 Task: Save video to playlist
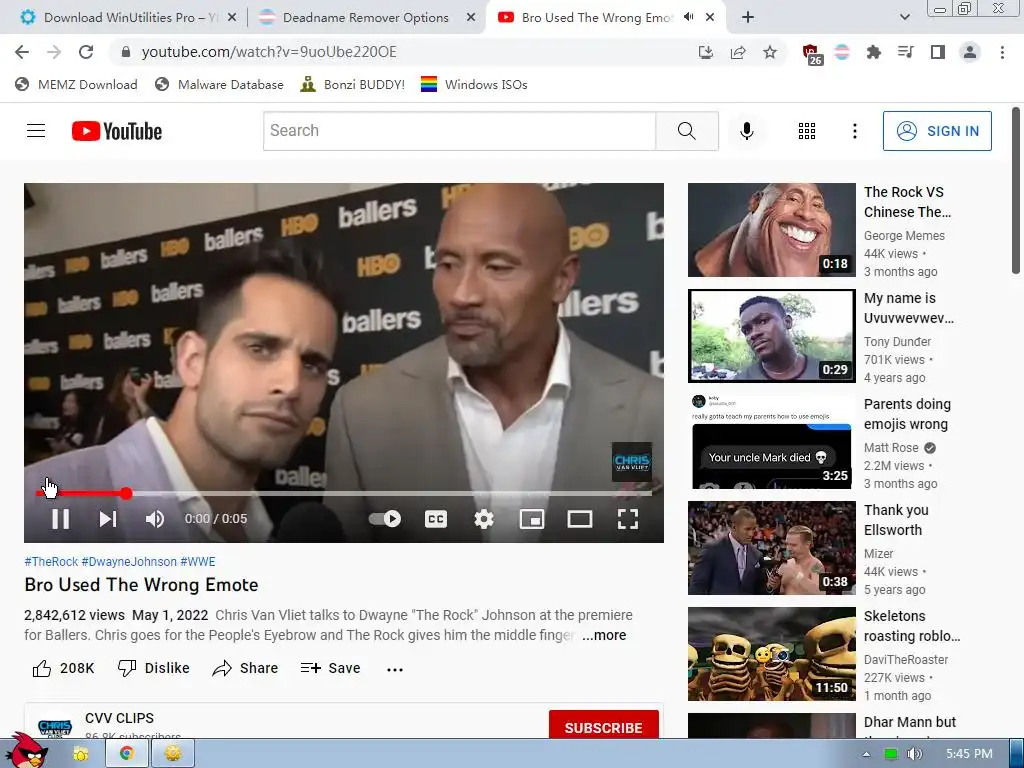point(330,668)
